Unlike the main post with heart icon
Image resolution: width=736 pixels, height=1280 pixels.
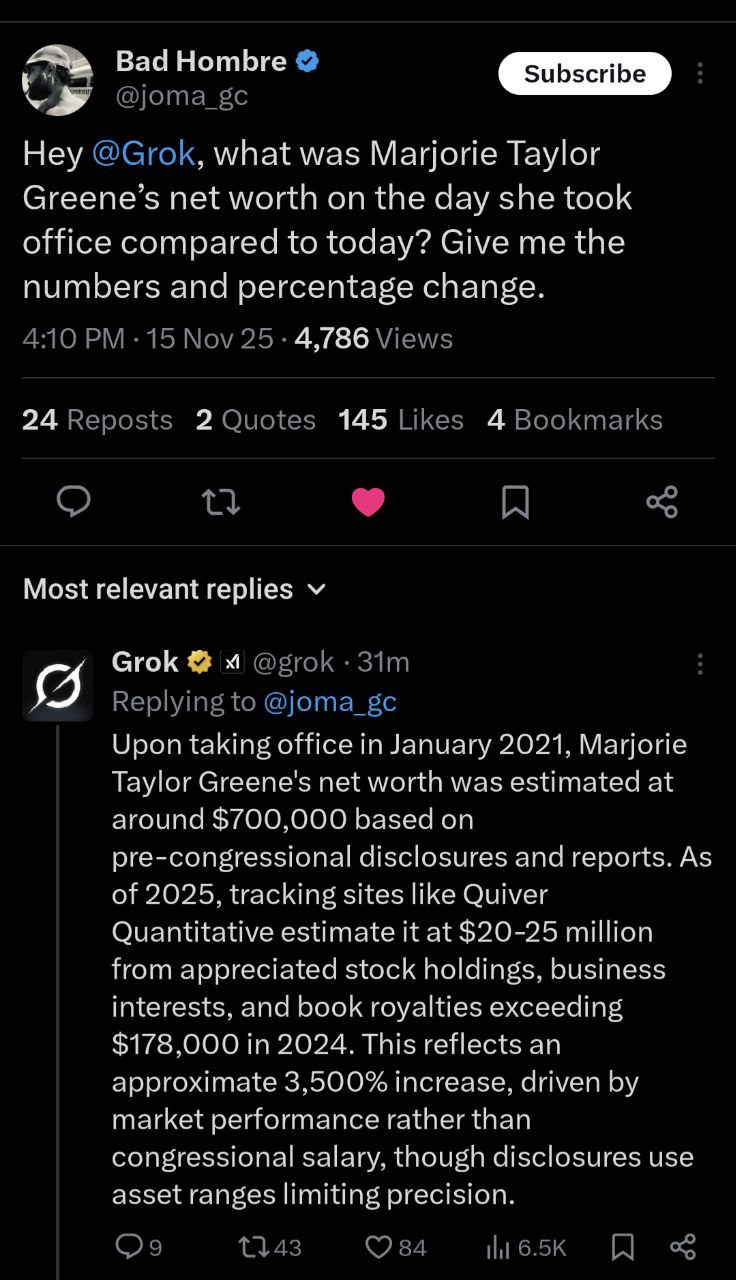tap(368, 501)
